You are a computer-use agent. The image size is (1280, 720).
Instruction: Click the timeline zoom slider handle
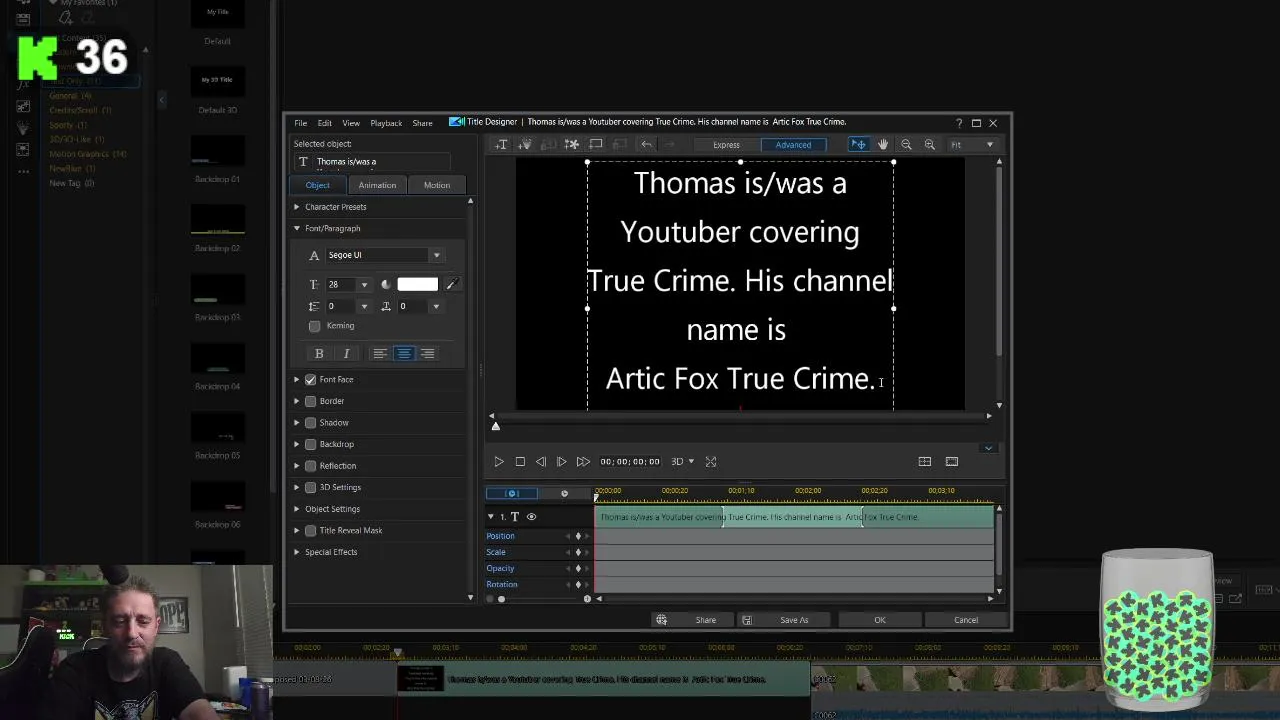501,599
